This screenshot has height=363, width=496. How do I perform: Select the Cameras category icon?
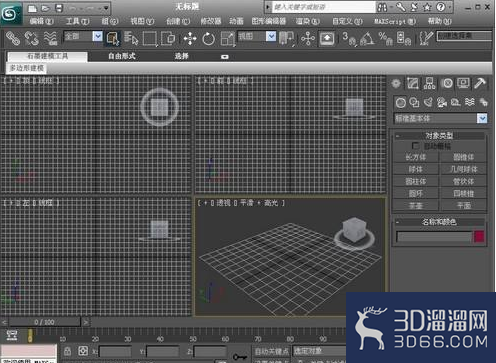(x=442, y=102)
